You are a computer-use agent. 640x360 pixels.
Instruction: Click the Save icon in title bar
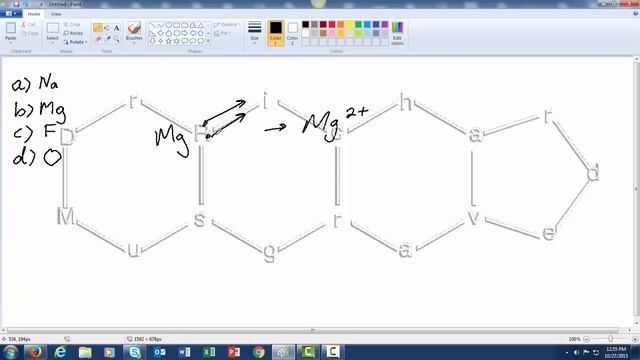click(16, 4)
